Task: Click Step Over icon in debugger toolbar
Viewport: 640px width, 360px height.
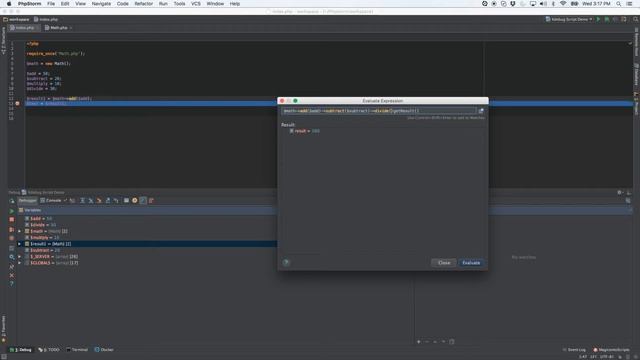Action: point(82,200)
